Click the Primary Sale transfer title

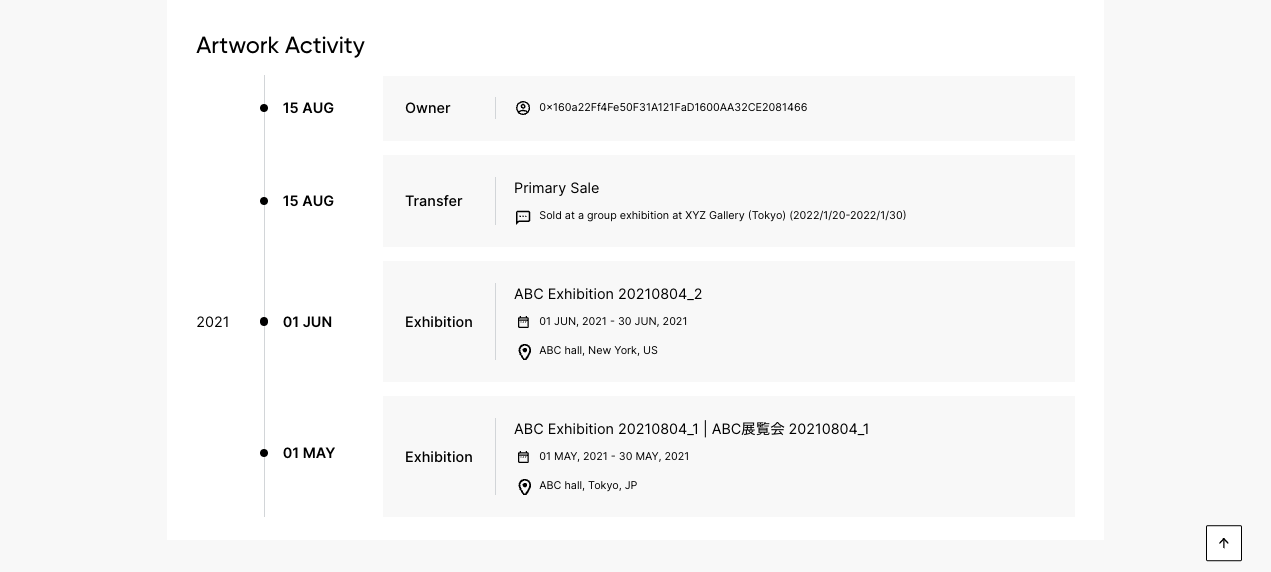556,188
